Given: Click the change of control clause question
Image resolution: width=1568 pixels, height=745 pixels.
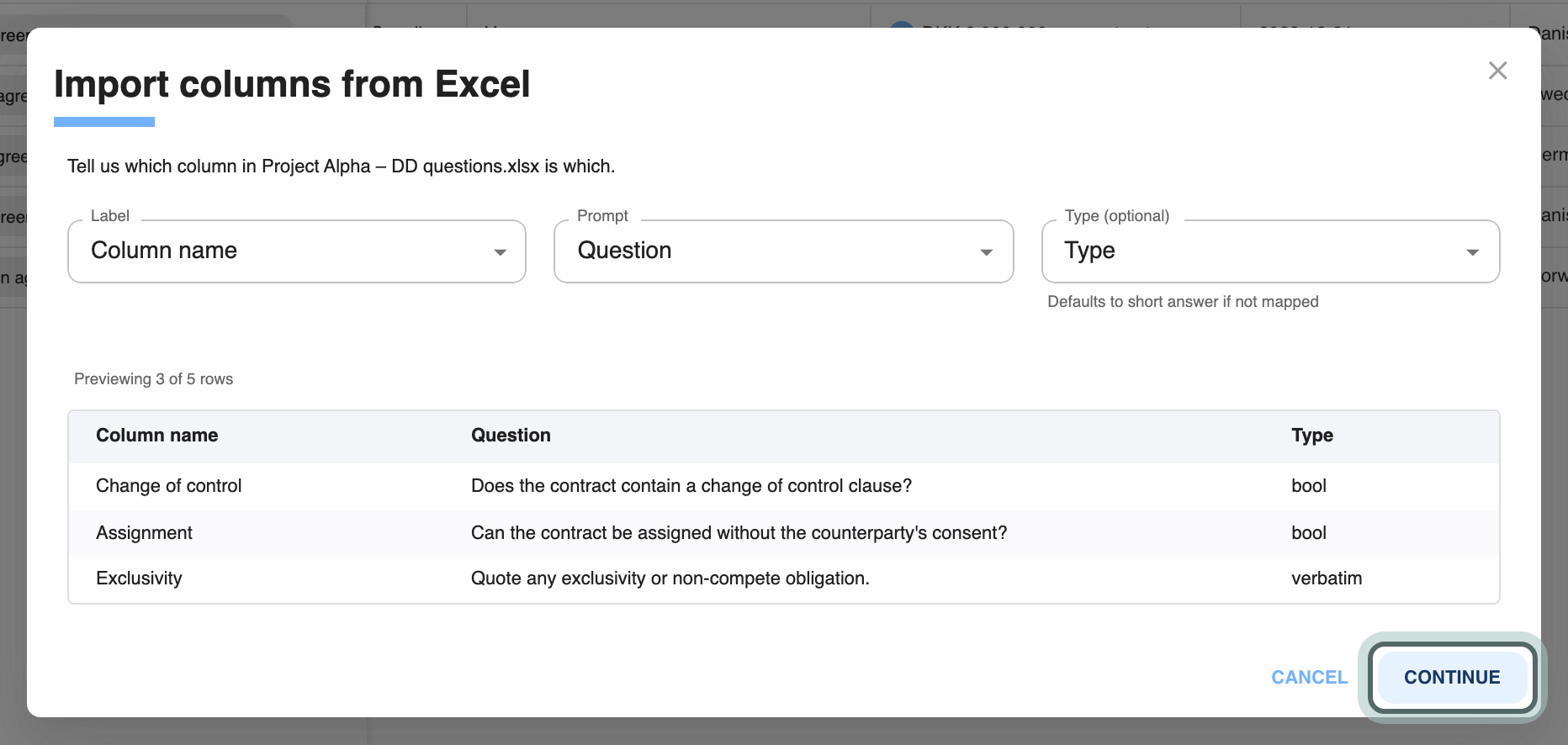Looking at the screenshot, I should point(691,486).
